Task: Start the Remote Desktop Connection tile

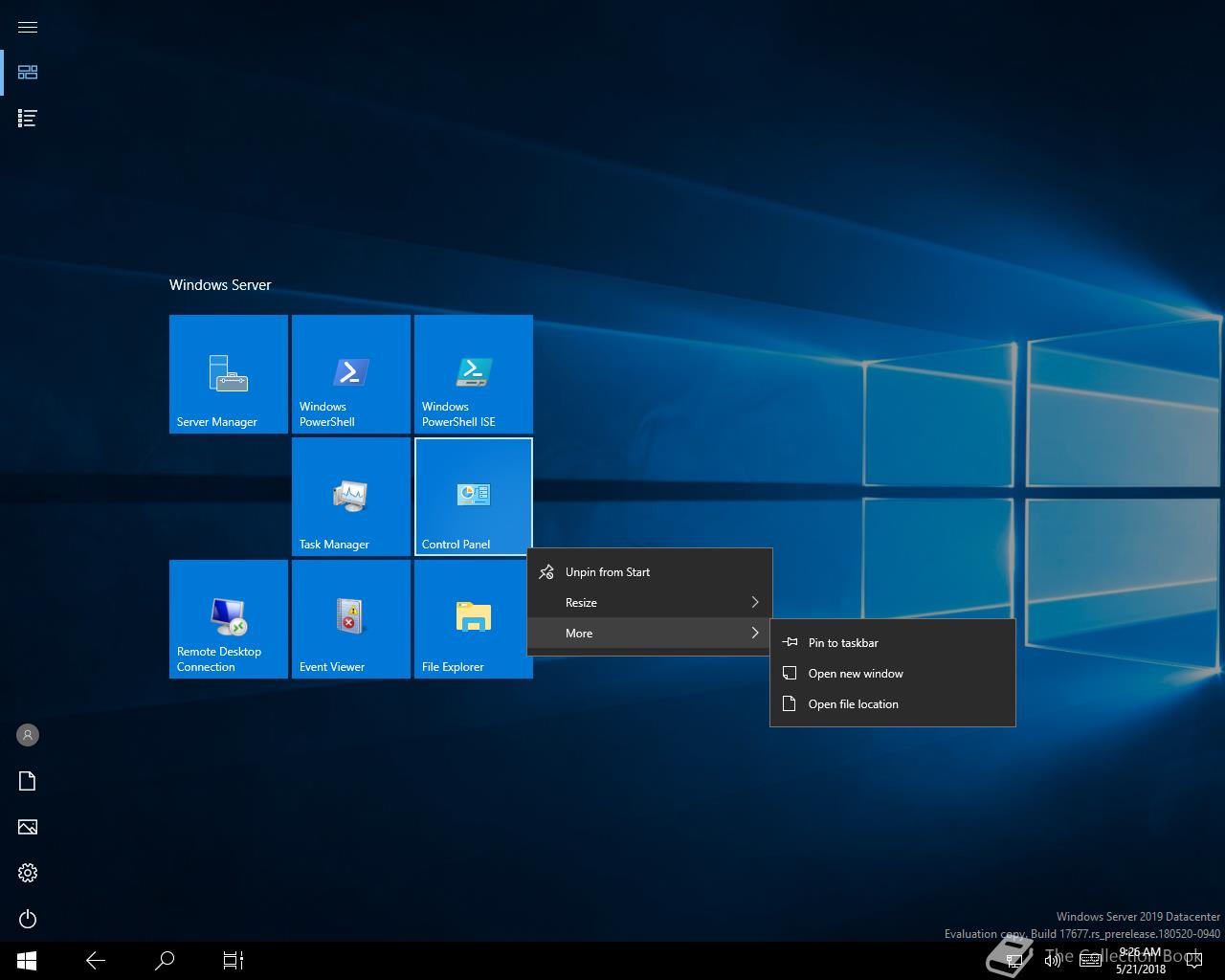Action: [x=229, y=619]
